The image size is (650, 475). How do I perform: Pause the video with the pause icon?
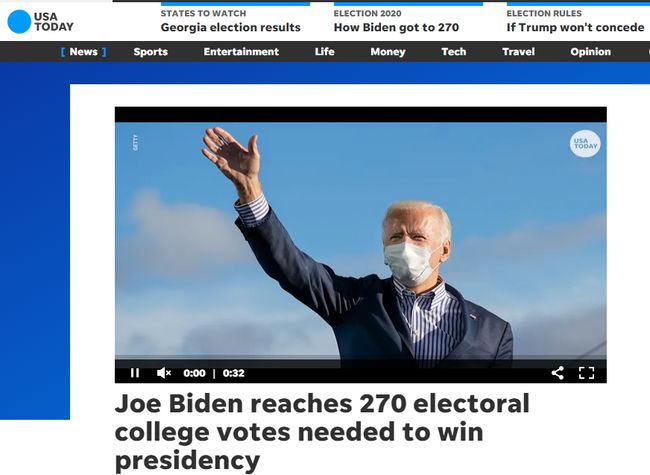pos(135,373)
